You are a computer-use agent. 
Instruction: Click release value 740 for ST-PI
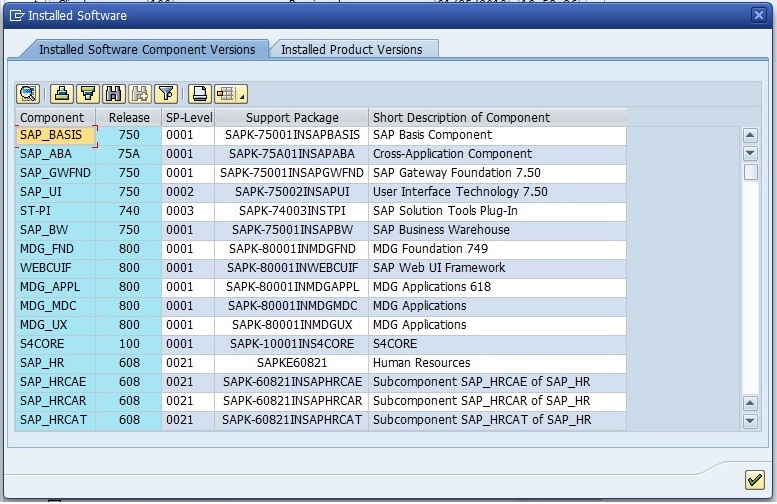pyautogui.click(x=128, y=211)
